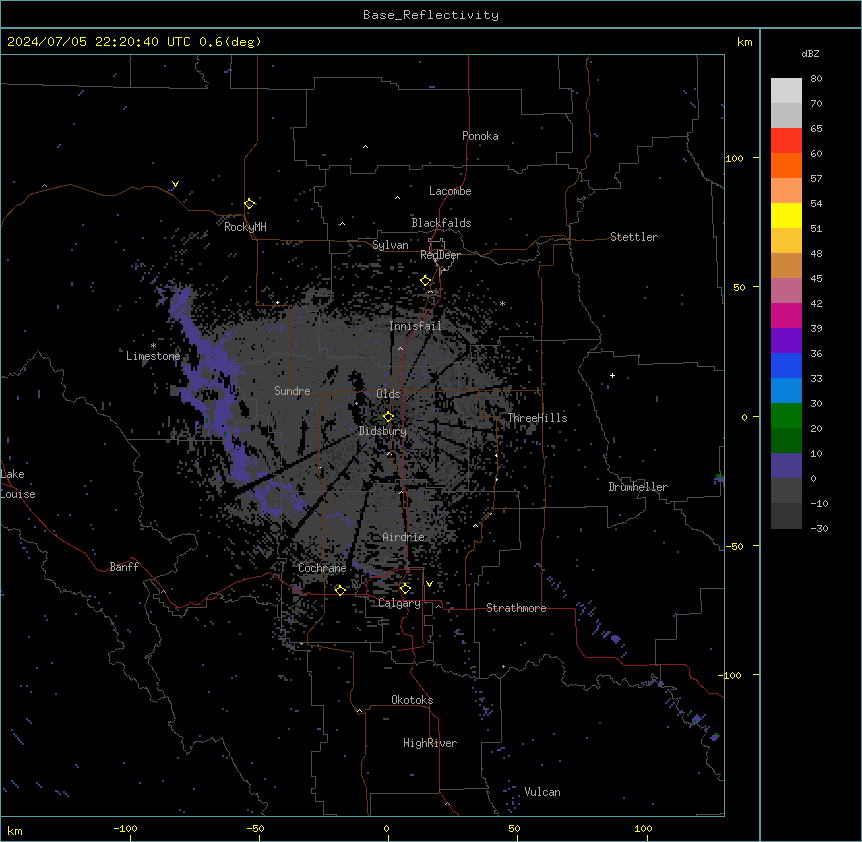Click the Limestone label
Image resolution: width=862 pixels, height=842 pixels.
[153, 356]
